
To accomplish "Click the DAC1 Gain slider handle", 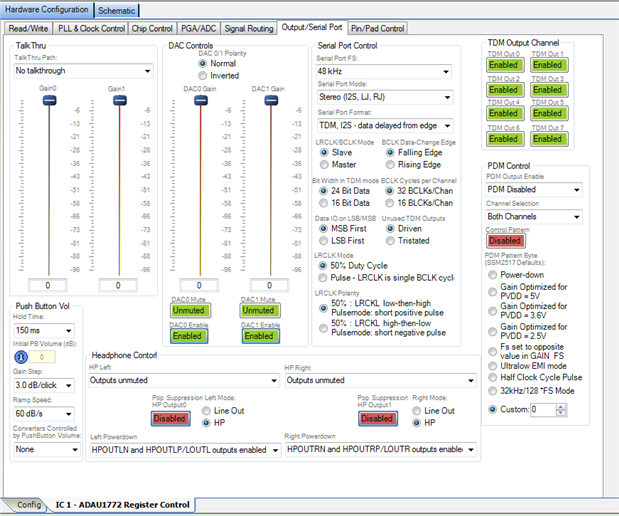I will point(271,101).
